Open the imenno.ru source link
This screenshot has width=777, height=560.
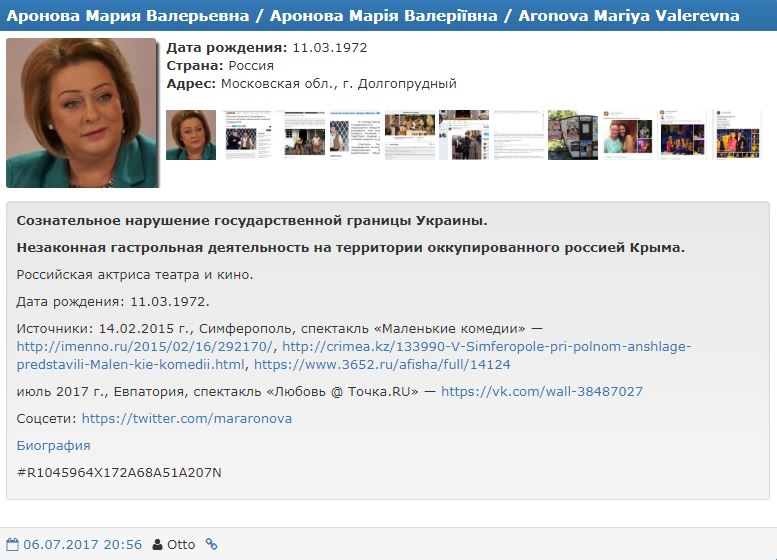click(144, 346)
